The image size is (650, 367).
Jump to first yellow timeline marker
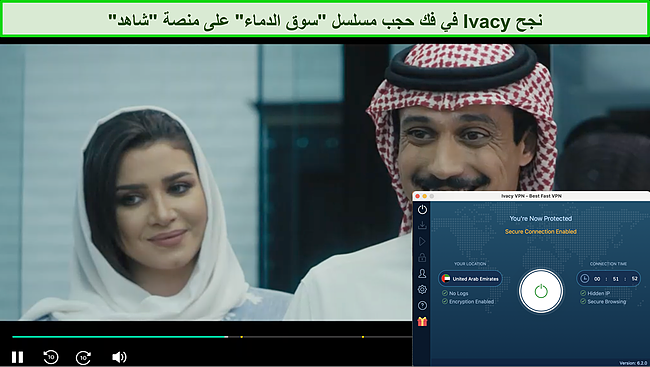pyautogui.click(x=242, y=337)
